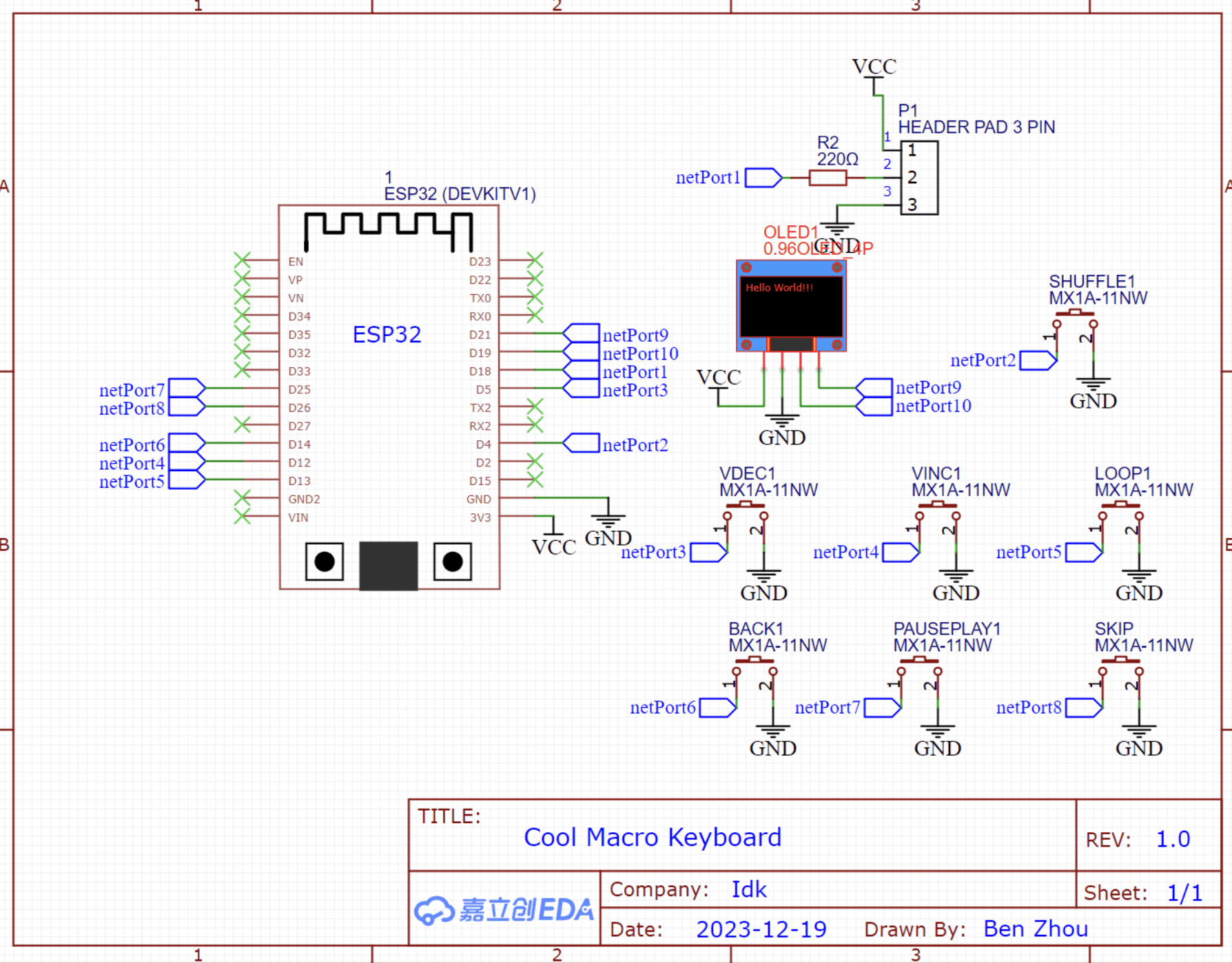Screen dimensions: 1232x963
Task: Click the no-connect X on ESP32 EN pin
Action: pyautogui.click(x=242, y=260)
